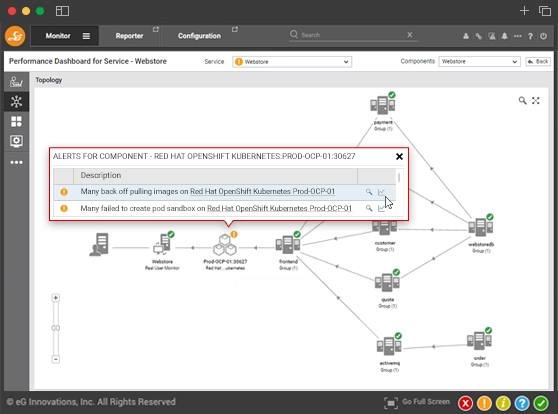The image size is (558, 414).
Task: Add a new tab with plus icon
Action: [x=524, y=11]
